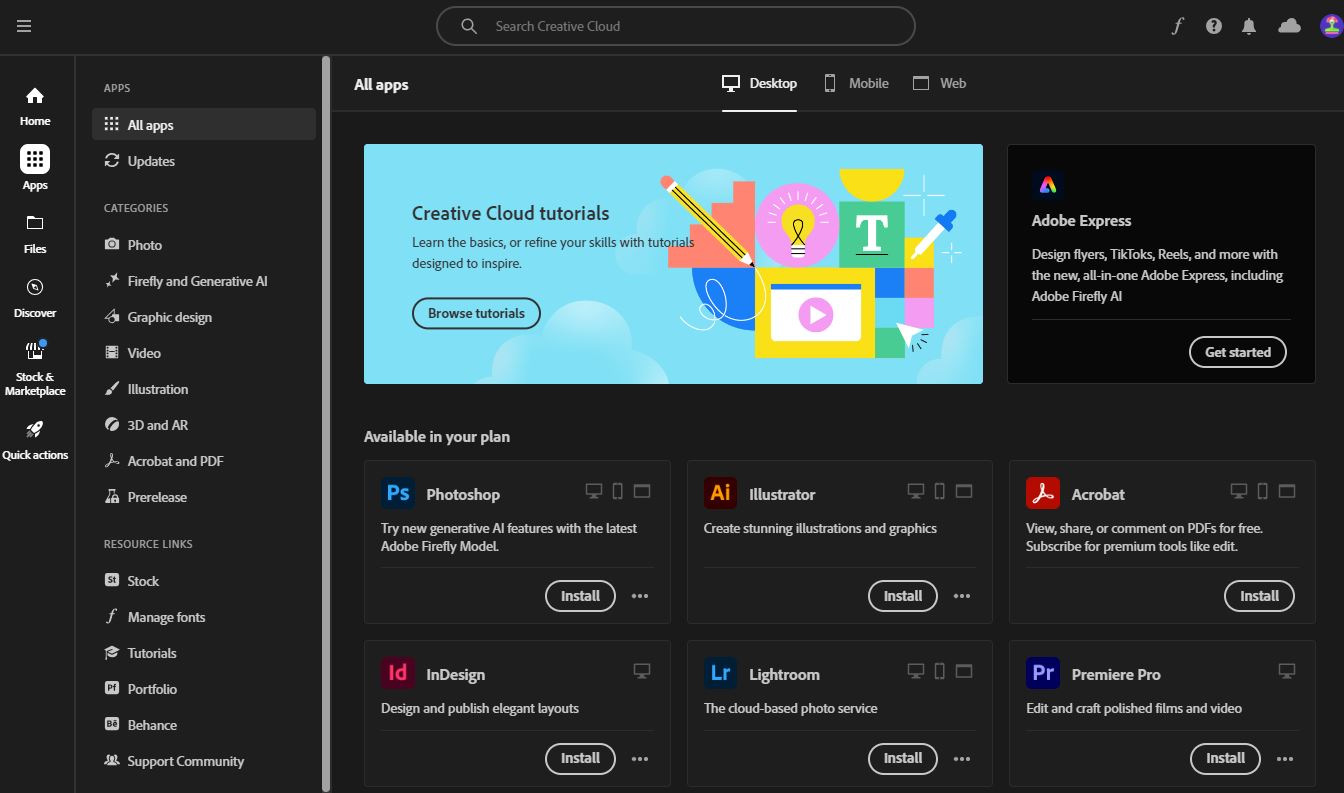Open the notifications bell icon
Screen dimensions: 1344x793
pos(1249,26)
